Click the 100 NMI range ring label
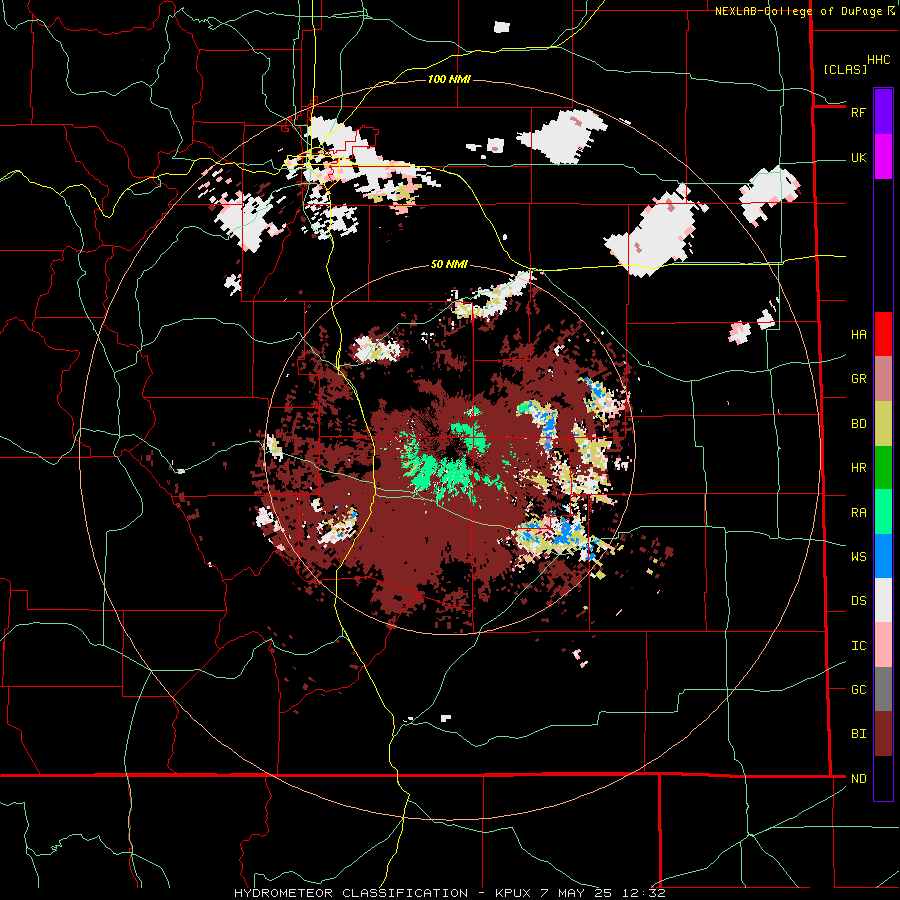The image size is (900, 900). click(449, 79)
